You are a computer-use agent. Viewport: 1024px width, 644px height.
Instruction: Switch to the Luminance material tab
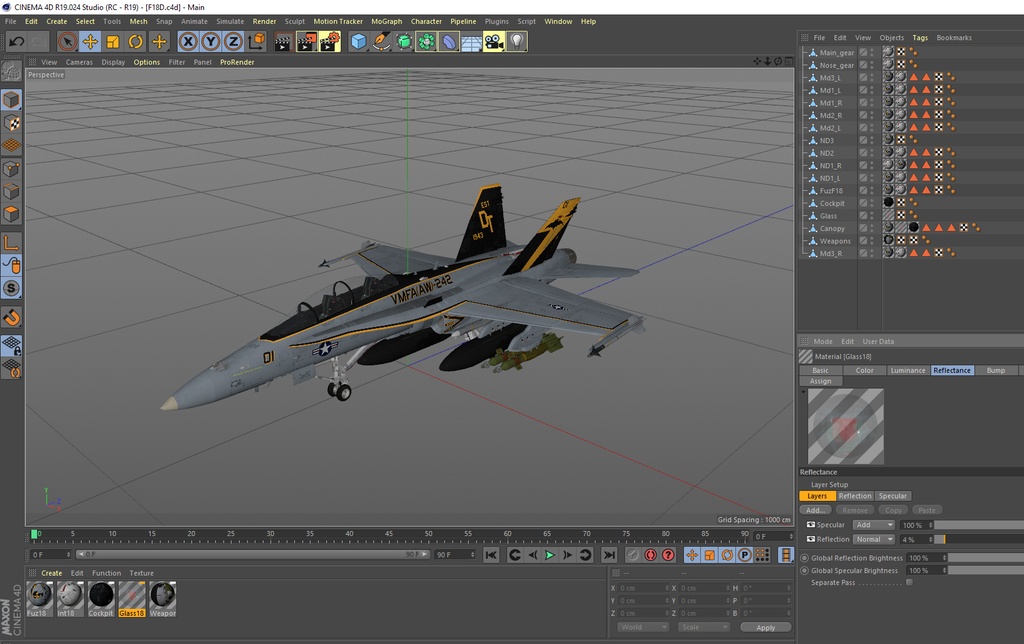(x=907, y=370)
